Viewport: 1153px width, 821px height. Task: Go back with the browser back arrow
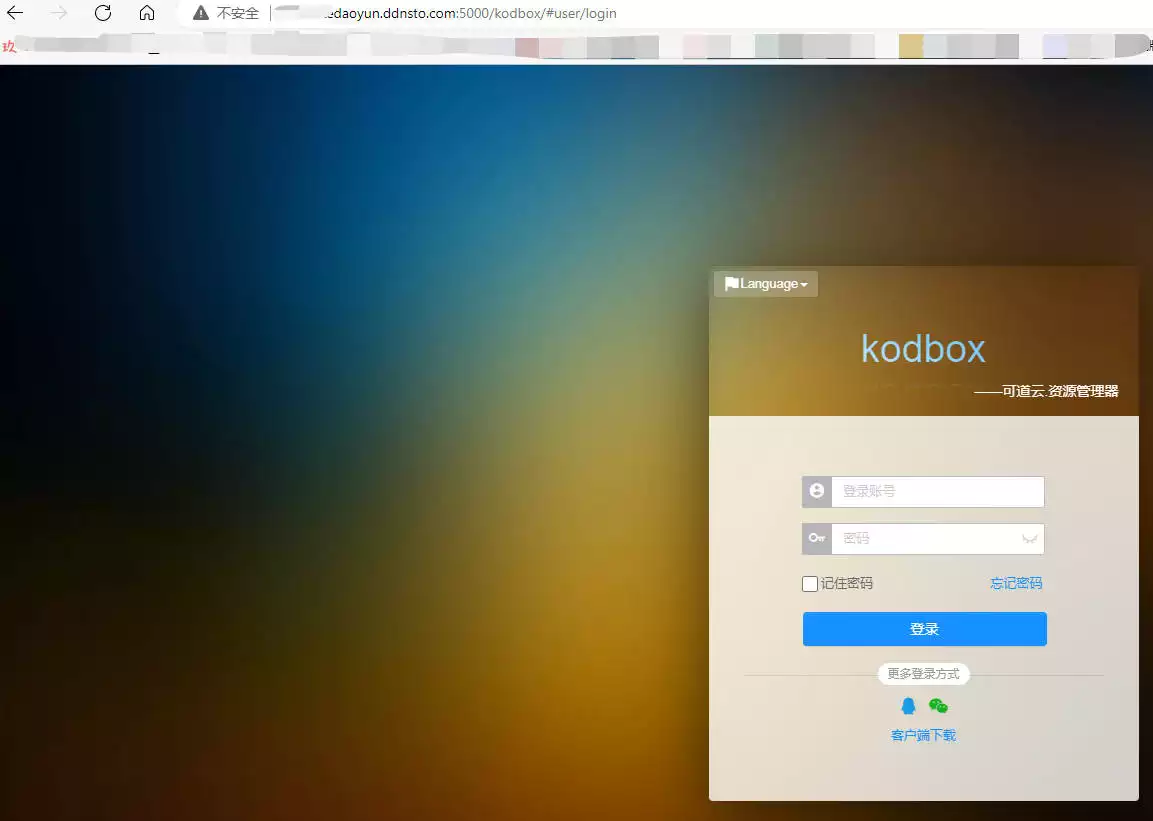pyautogui.click(x=15, y=12)
